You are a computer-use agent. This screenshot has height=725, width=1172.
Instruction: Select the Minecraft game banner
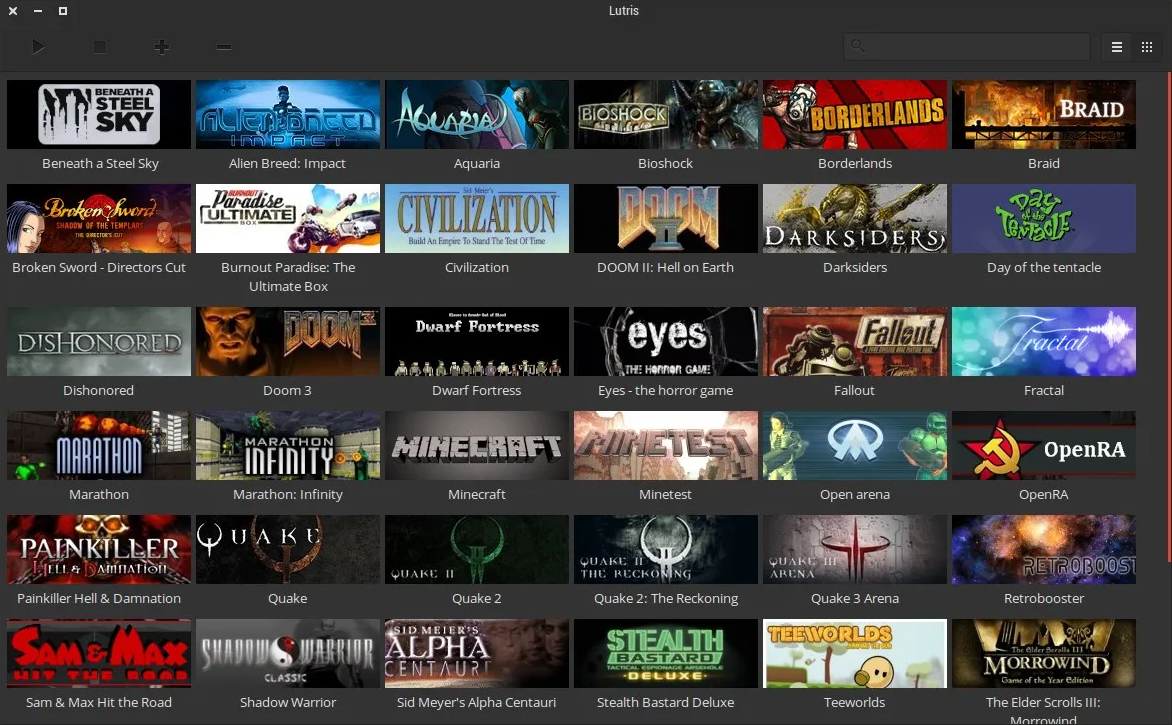click(477, 445)
